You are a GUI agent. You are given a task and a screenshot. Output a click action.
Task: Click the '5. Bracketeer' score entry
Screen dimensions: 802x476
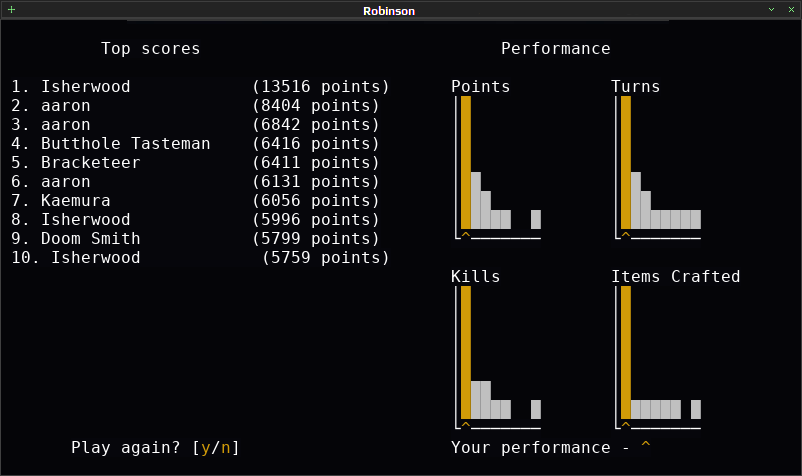click(76, 162)
